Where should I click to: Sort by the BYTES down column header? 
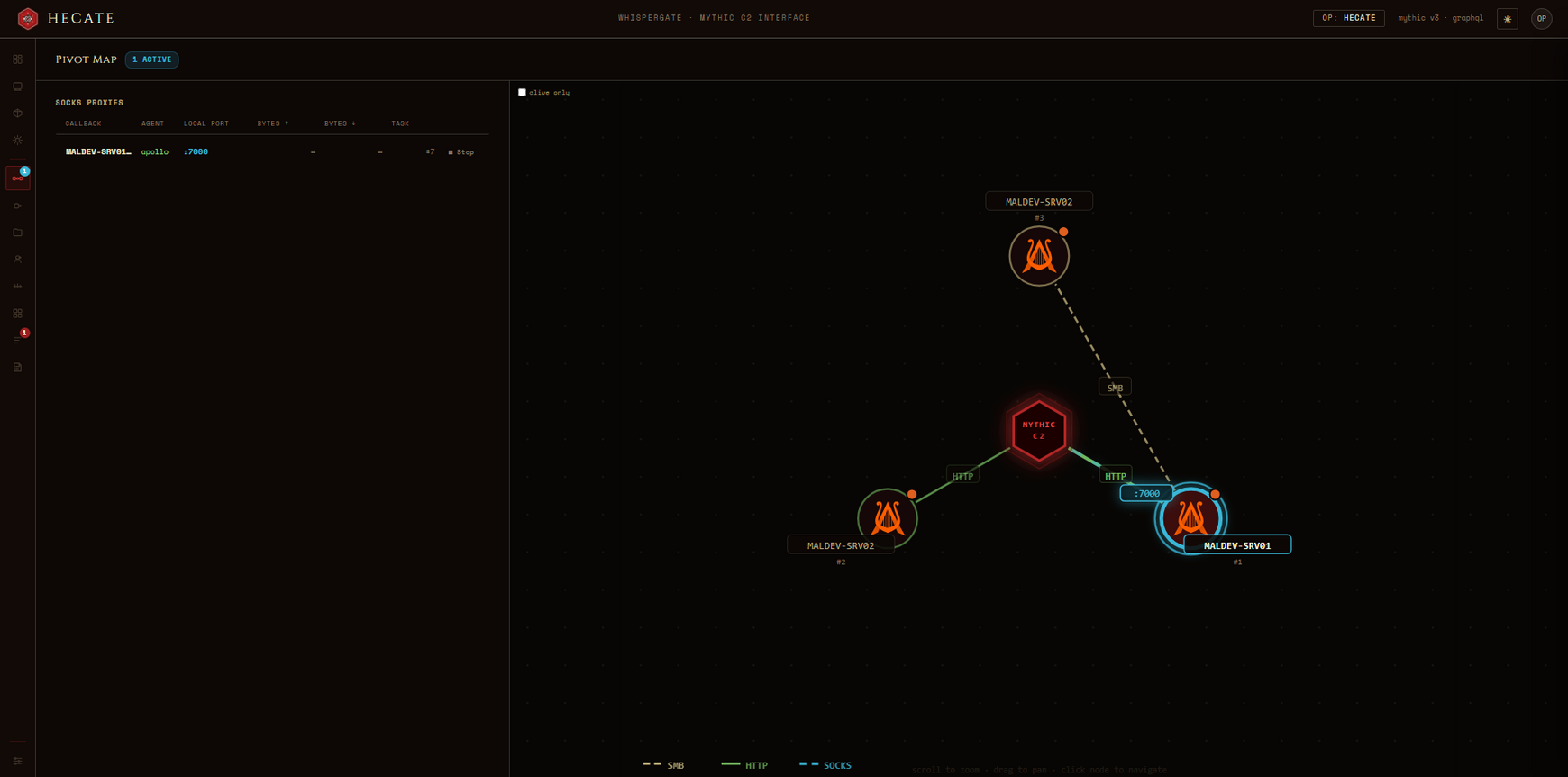click(340, 123)
